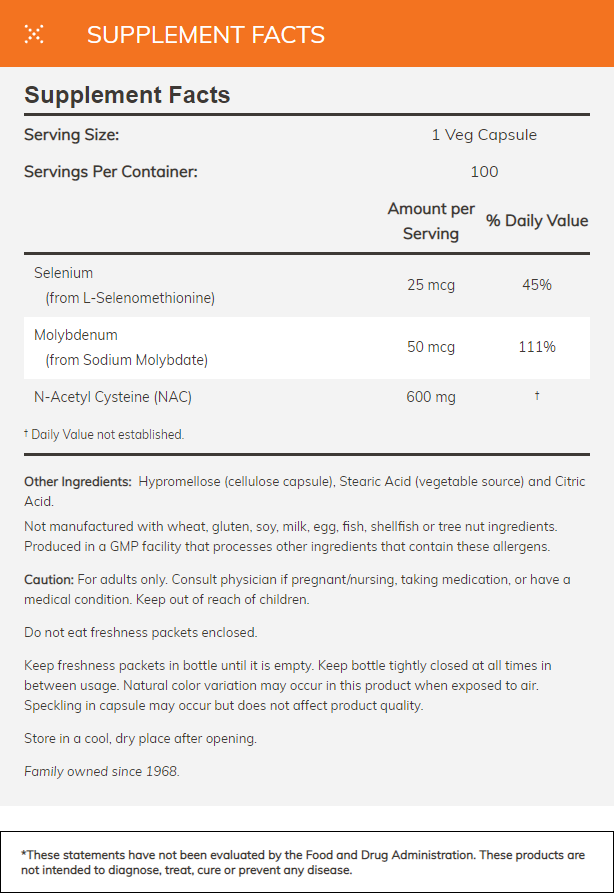Click the 111% daily value cell

(x=536, y=347)
